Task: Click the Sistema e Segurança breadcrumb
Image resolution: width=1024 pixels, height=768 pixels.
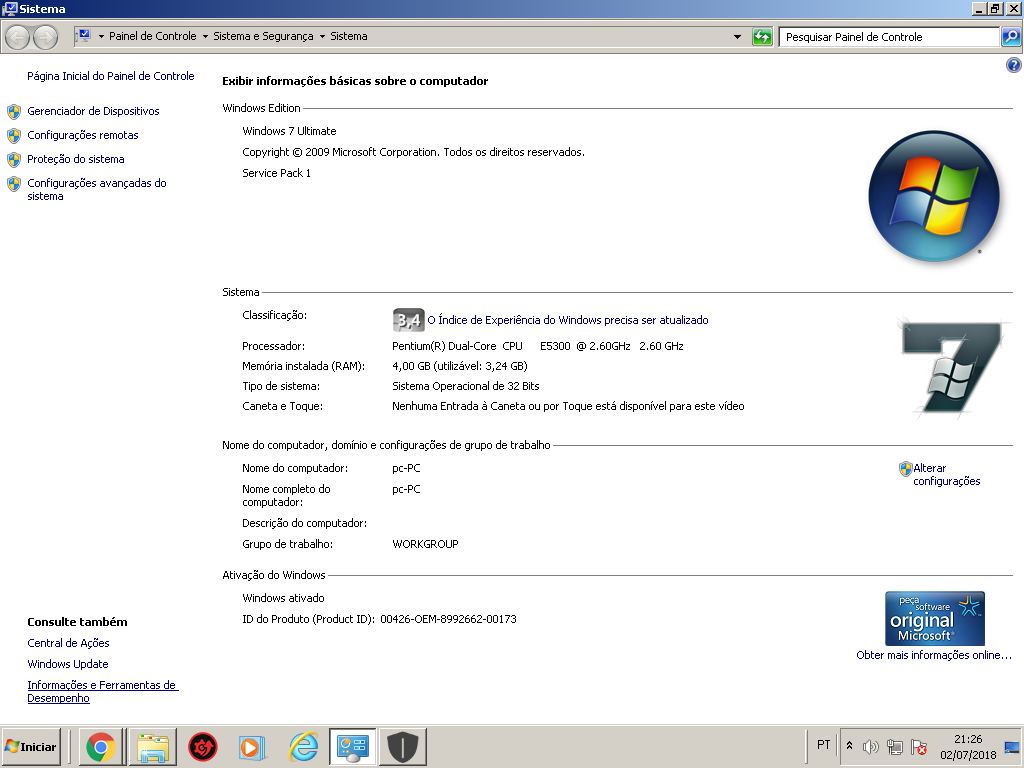Action: pyautogui.click(x=263, y=37)
